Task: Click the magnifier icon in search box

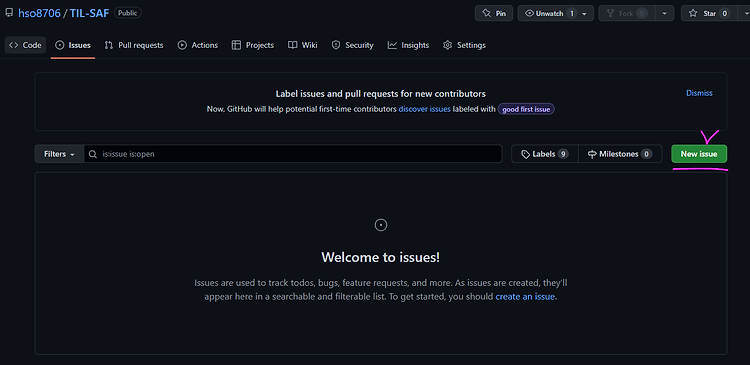Action: pos(94,154)
